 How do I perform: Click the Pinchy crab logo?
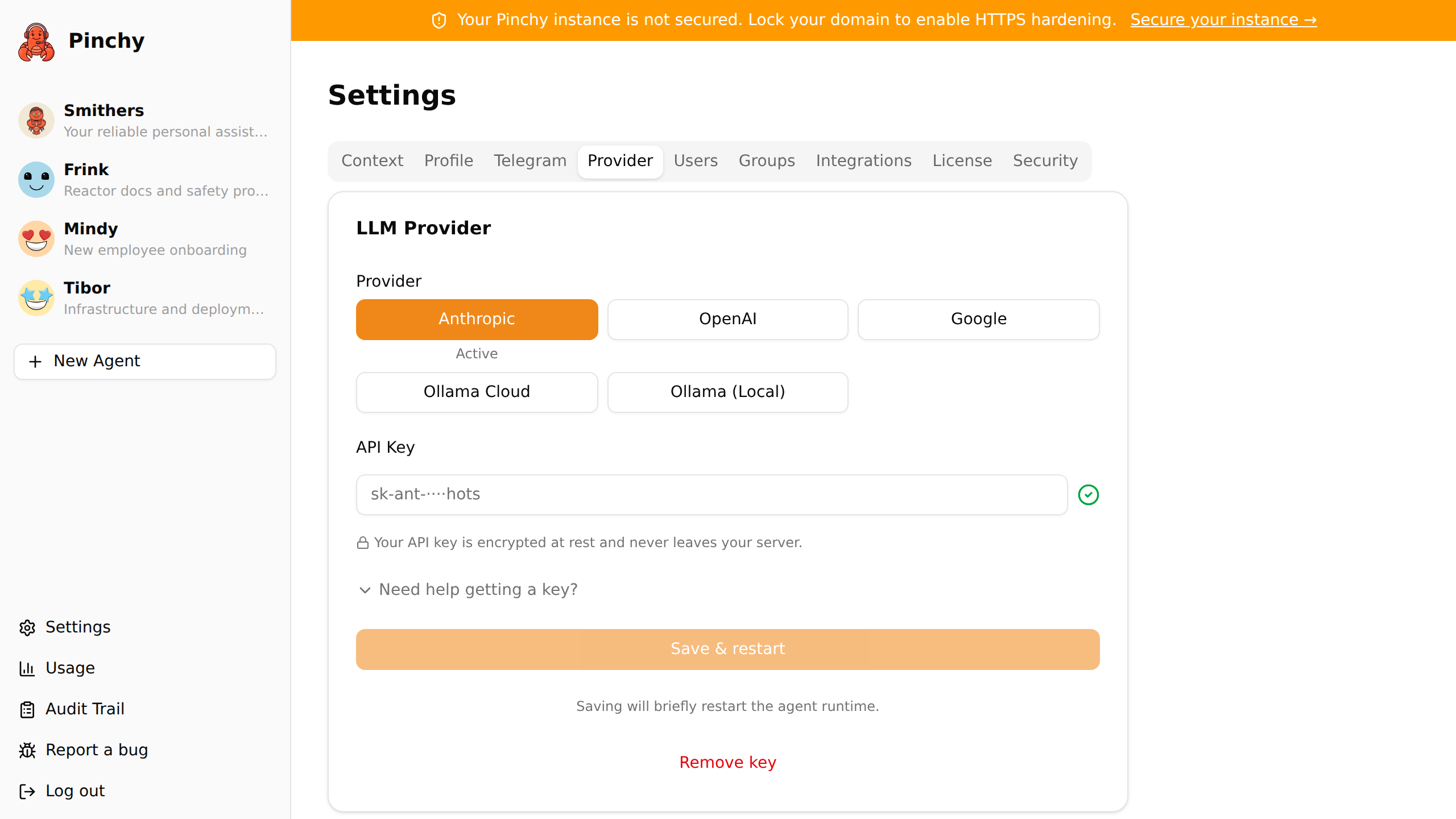36,42
